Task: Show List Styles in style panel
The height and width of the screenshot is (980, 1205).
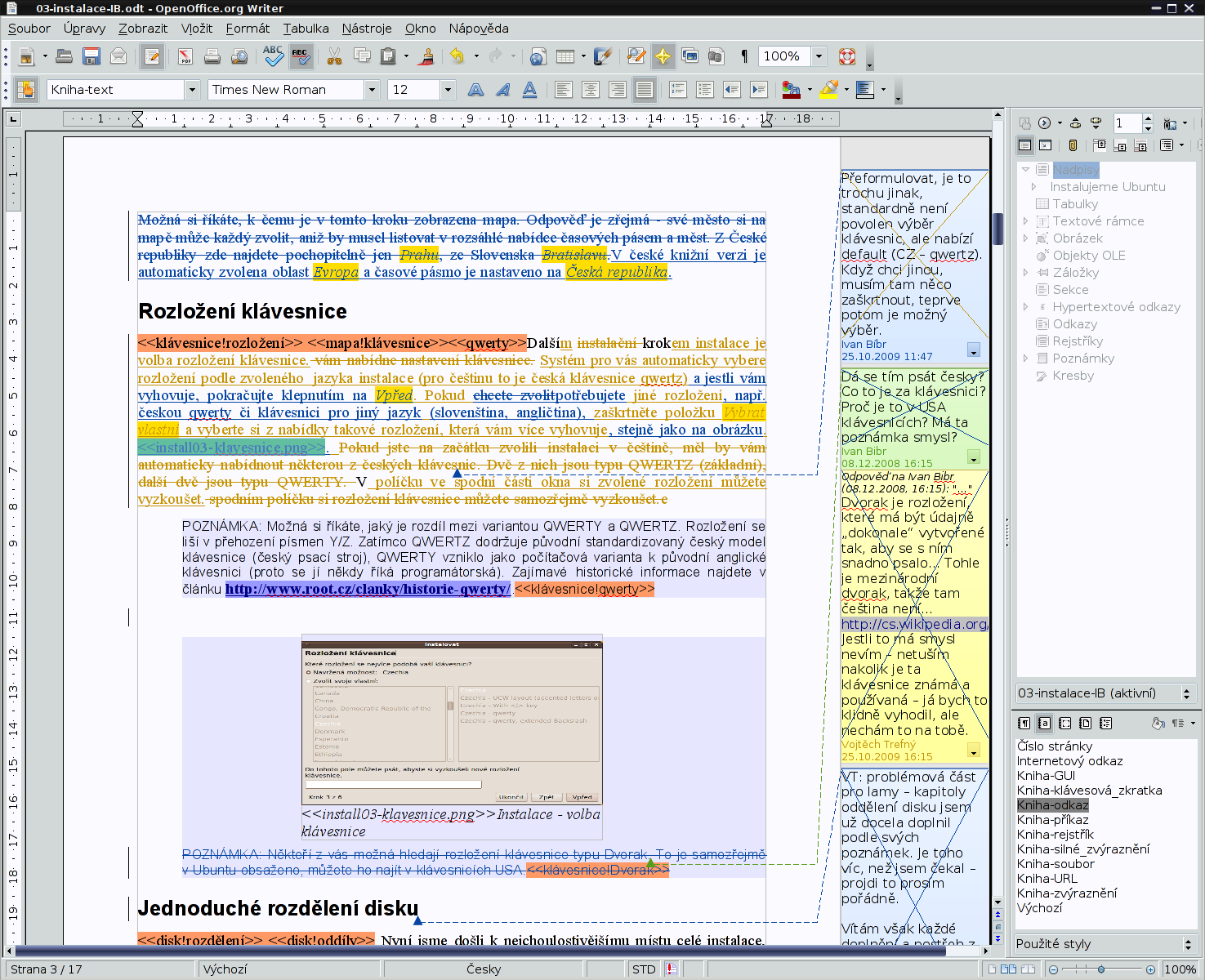Action: [x=1105, y=724]
